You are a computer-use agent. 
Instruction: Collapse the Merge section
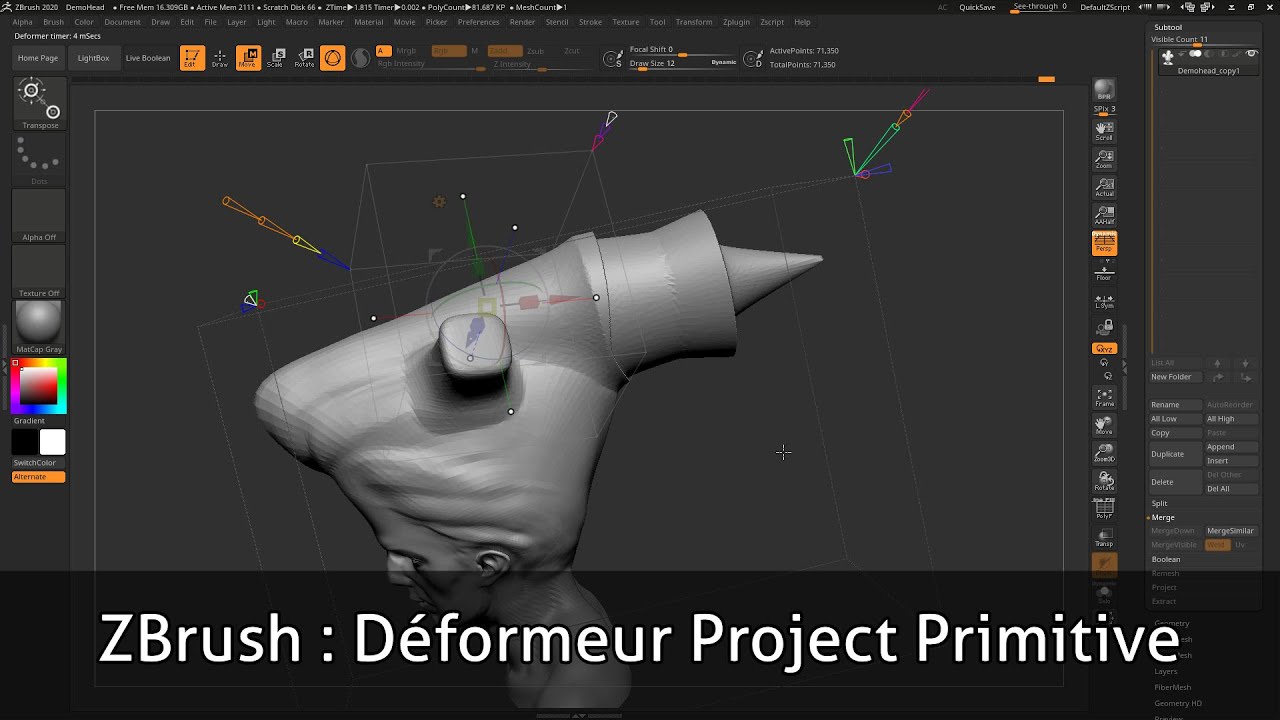1163,518
